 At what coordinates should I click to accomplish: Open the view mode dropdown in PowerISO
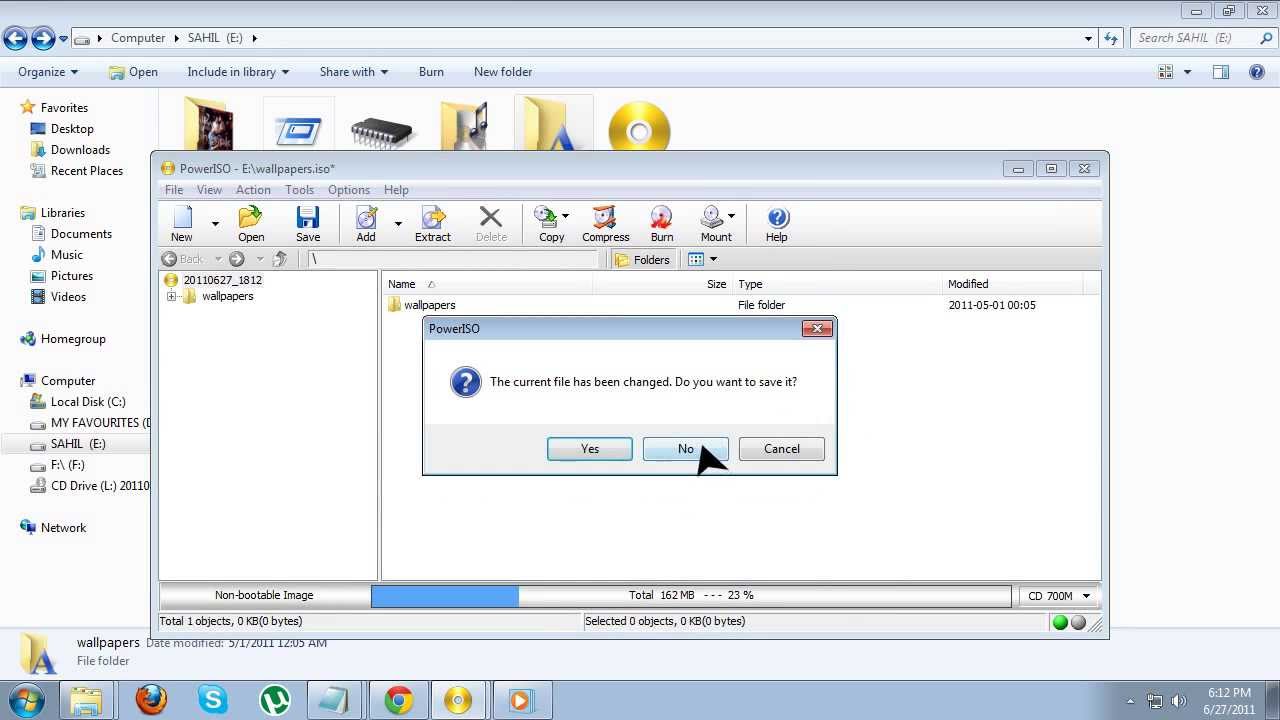[x=713, y=260]
